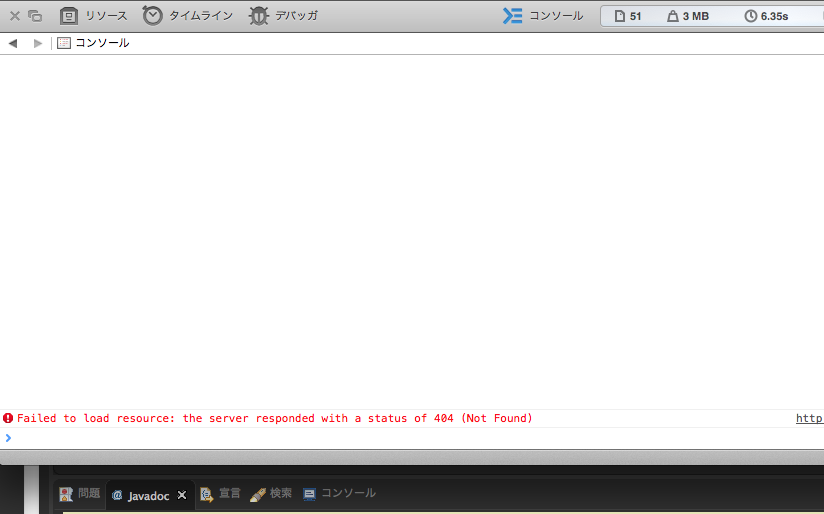The width and height of the screenshot is (824, 514).
Task: Go back with left arrow
Action: 13,43
